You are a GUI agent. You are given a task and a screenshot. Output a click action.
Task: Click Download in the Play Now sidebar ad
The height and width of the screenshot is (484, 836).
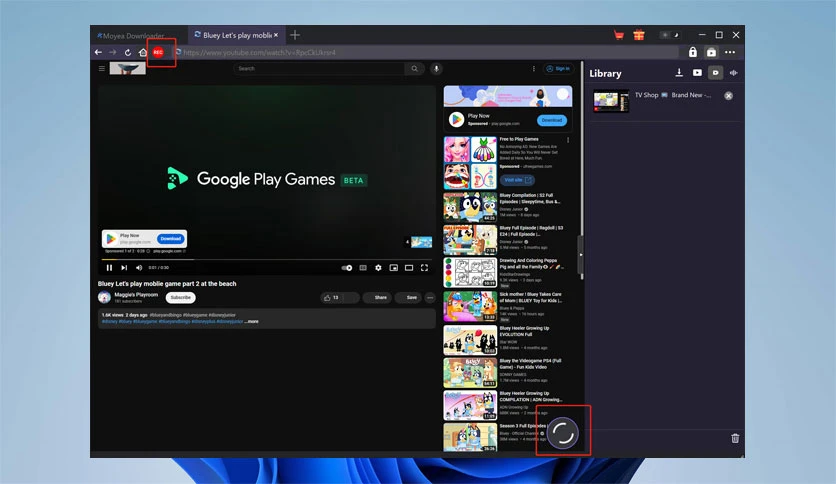552,120
